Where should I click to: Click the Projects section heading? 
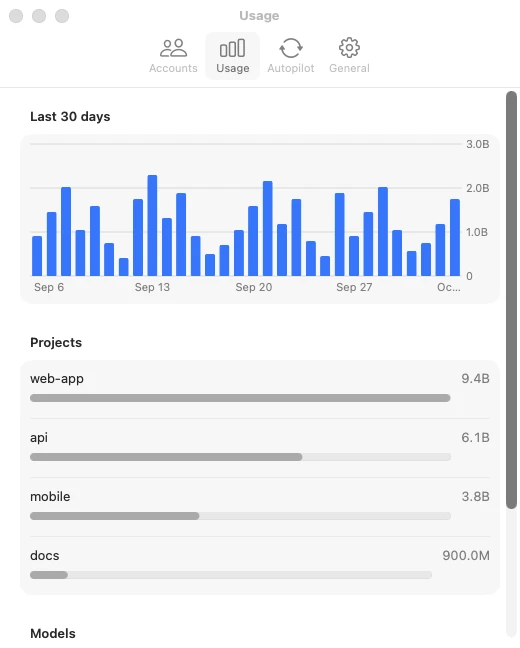pyautogui.click(x=56, y=343)
